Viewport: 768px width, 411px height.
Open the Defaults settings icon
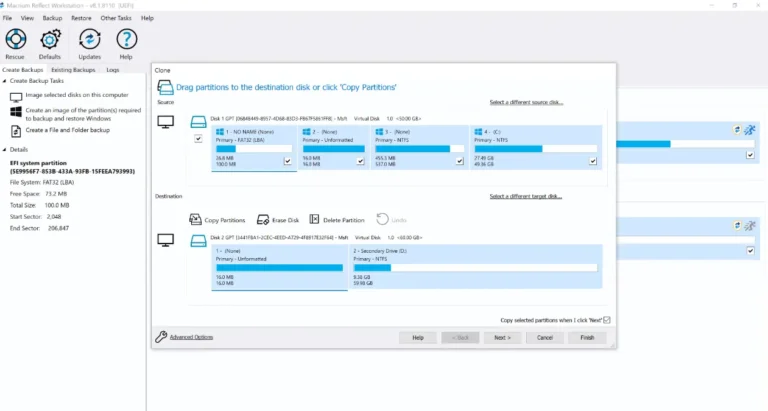click(x=50, y=40)
